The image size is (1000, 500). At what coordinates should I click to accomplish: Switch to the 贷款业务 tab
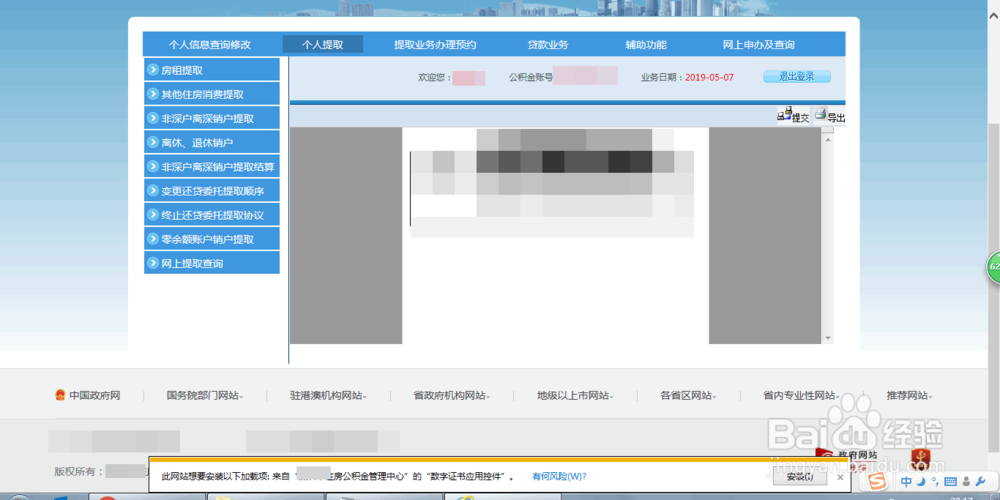pos(548,45)
